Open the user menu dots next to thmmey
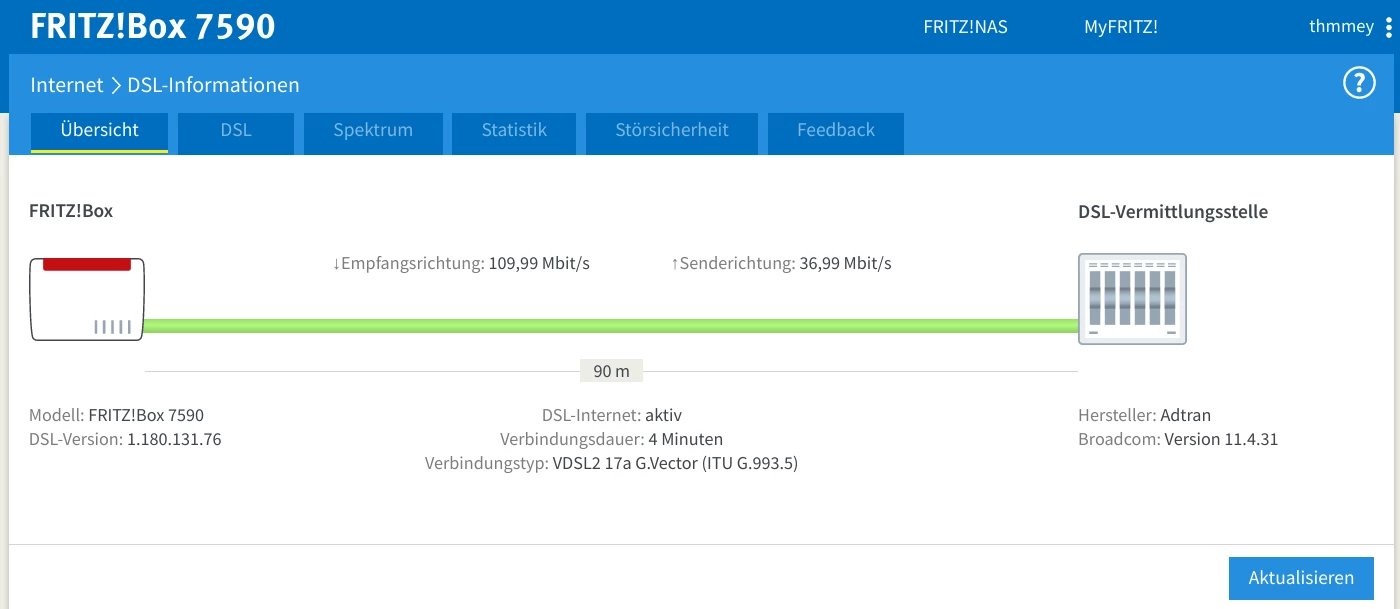Viewport: 1400px width, 609px height. (x=1389, y=27)
